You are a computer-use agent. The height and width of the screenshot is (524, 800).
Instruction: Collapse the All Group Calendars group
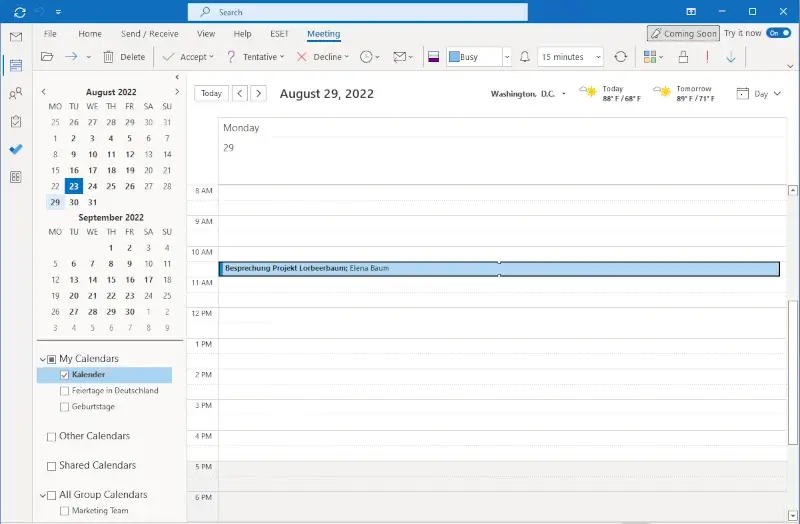coord(43,495)
